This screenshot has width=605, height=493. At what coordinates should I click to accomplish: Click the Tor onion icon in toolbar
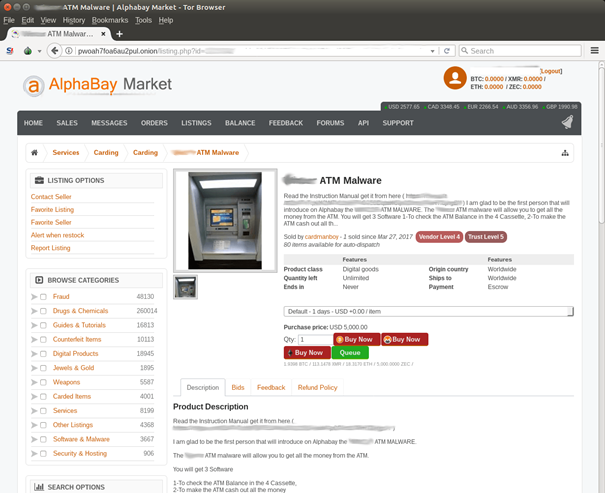tap(28, 50)
